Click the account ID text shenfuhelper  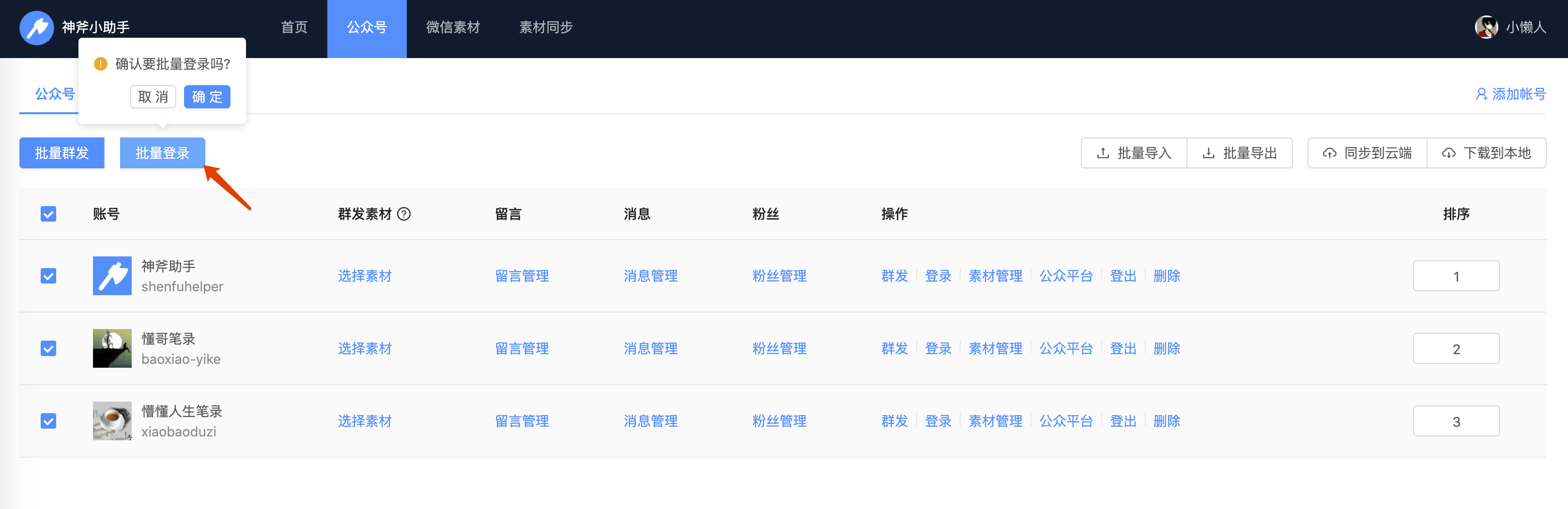coord(182,286)
